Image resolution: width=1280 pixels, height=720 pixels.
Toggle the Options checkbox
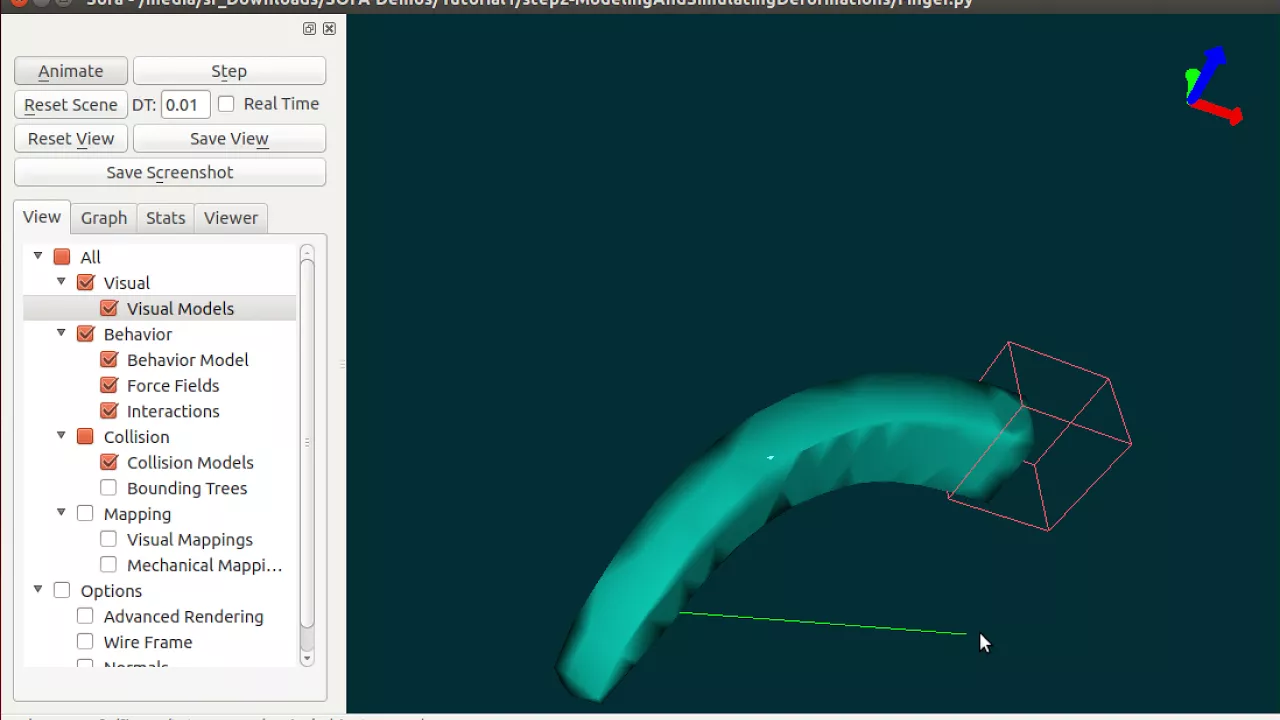coord(62,591)
